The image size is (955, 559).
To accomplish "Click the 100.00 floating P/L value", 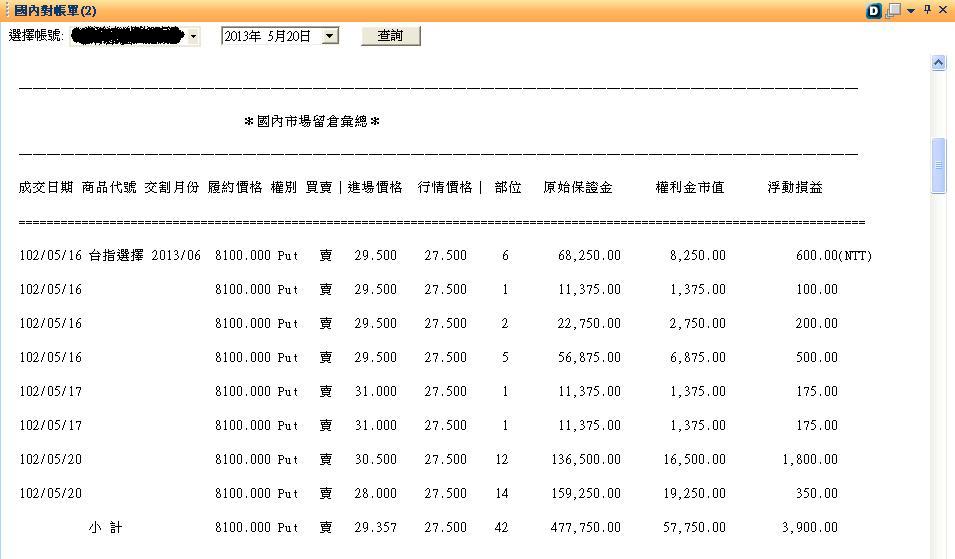I will [x=817, y=290].
